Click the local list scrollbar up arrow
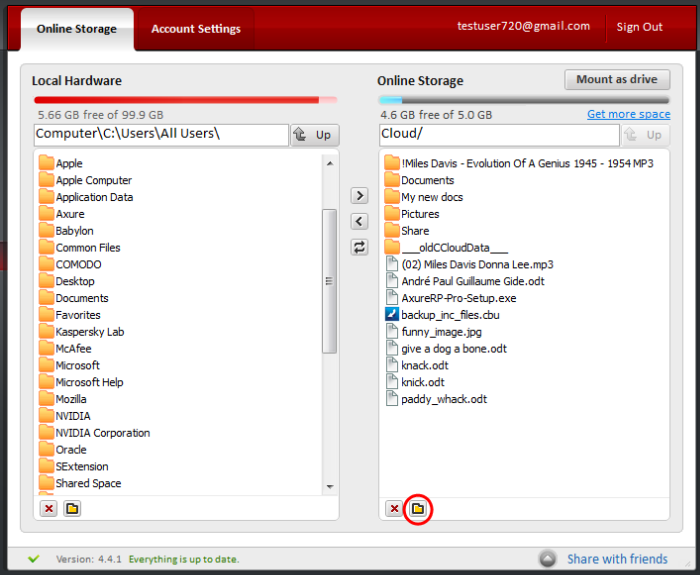The height and width of the screenshot is (575, 700). pos(329,163)
